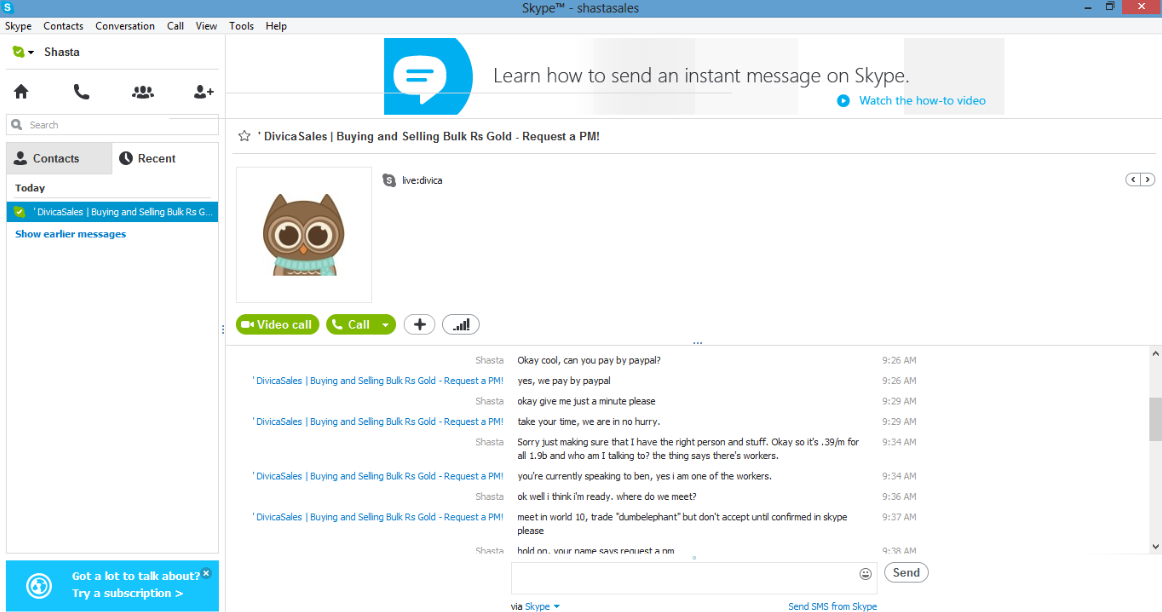
Task: Click the message about meeting in world 10
Action: pyautogui.click(x=683, y=524)
